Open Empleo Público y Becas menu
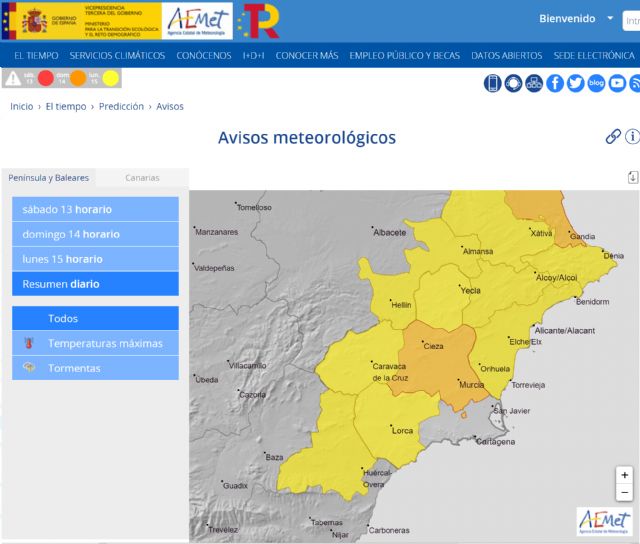This screenshot has height=544, width=640. pyautogui.click(x=404, y=56)
